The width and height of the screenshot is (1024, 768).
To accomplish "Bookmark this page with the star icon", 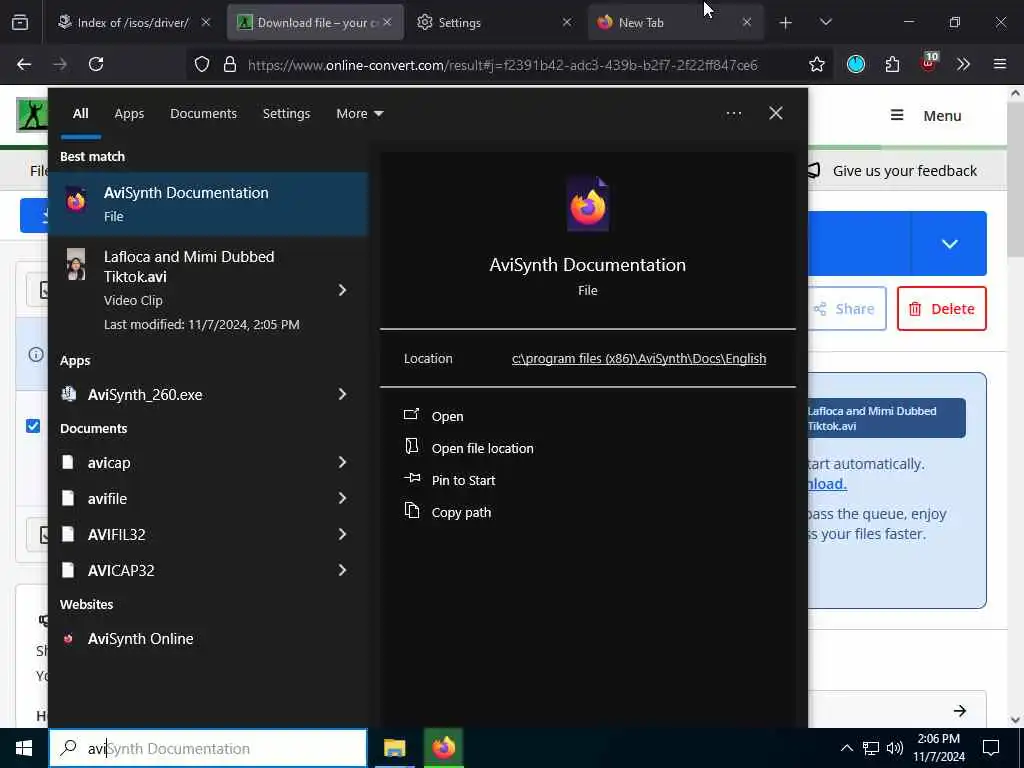I will [x=816, y=64].
